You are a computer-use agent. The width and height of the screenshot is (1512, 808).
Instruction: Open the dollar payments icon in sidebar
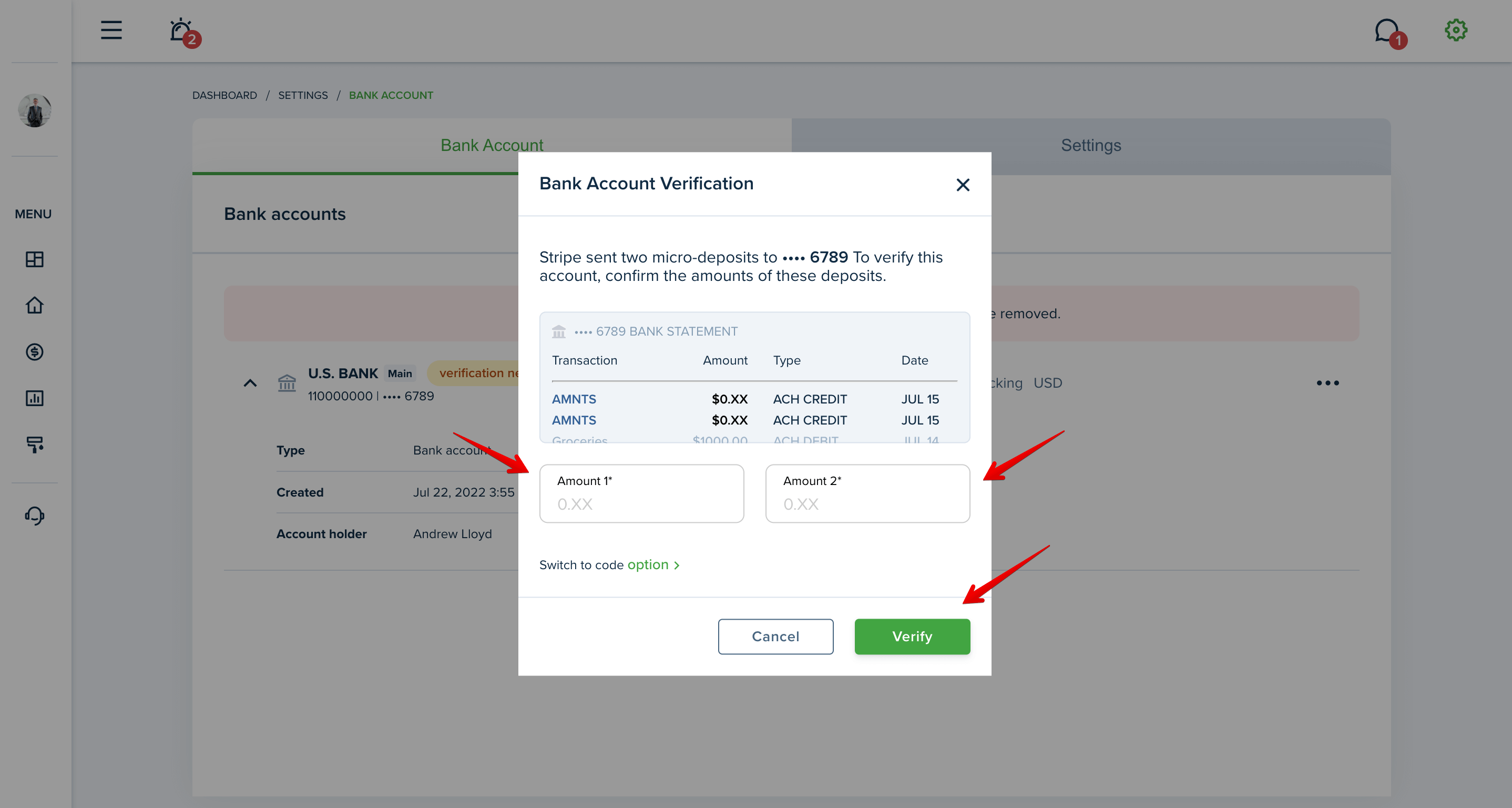pyautogui.click(x=35, y=352)
